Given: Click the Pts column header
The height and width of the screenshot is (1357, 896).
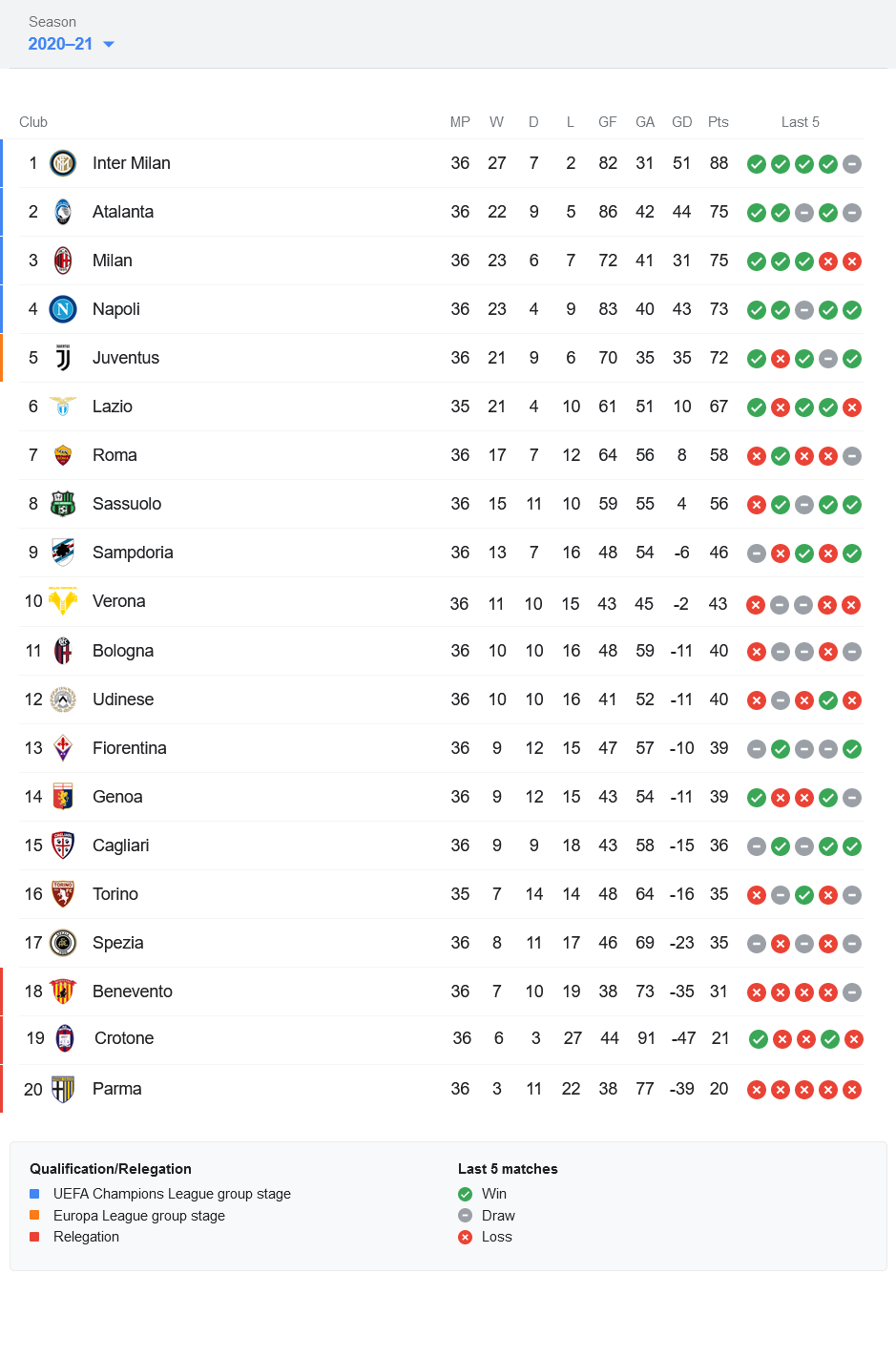Looking at the screenshot, I should [719, 122].
